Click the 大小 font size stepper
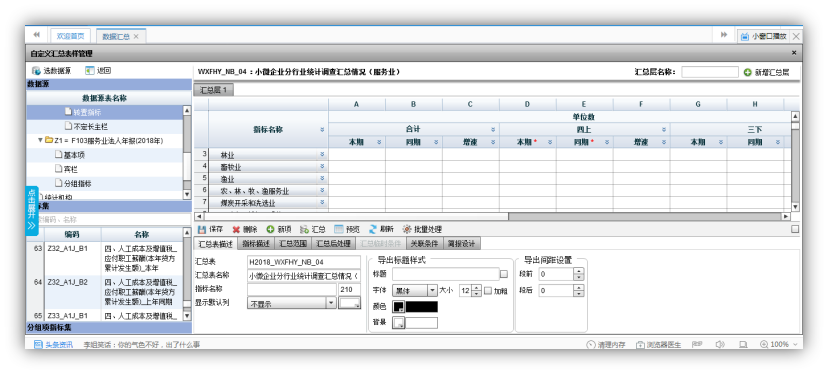The width and height of the screenshot is (829, 375). (x=476, y=291)
